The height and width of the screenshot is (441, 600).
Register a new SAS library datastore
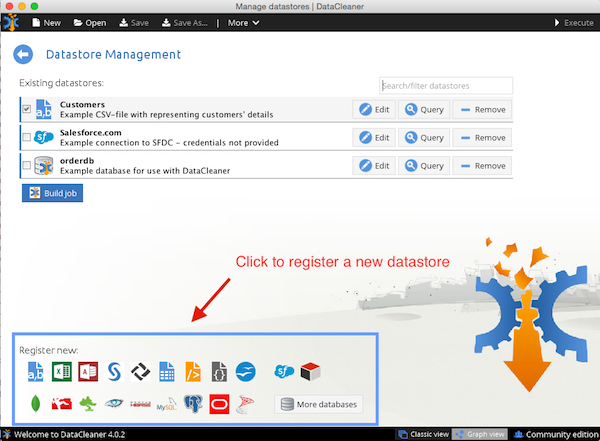click(114, 372)
